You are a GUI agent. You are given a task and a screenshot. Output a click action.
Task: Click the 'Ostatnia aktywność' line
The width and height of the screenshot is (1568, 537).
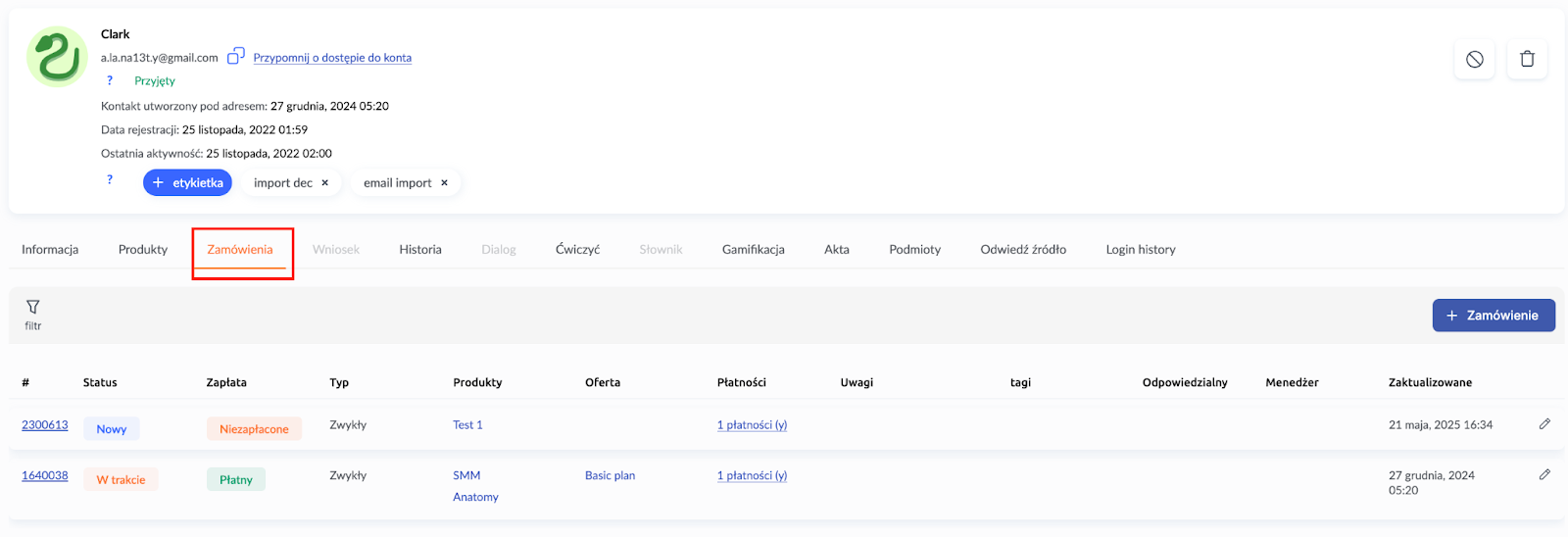(217, 154)
